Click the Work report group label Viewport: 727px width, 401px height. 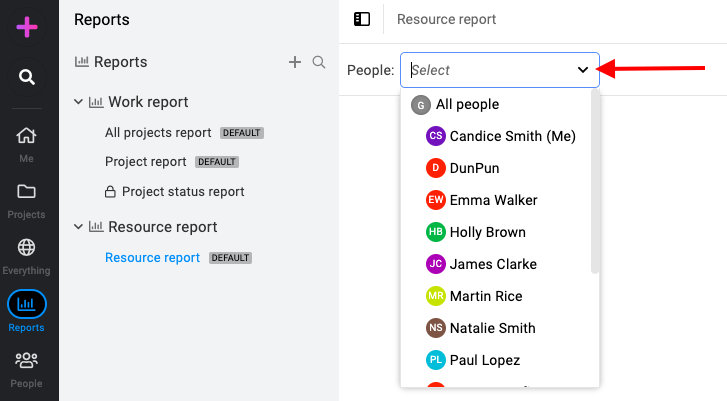[148, 102]
